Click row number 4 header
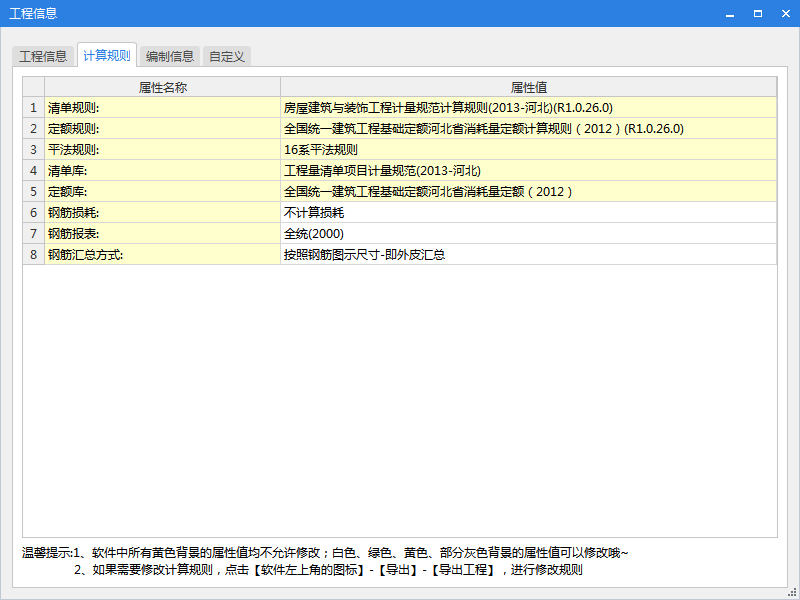Screen dimensions: 800x600 pos(34,170)
